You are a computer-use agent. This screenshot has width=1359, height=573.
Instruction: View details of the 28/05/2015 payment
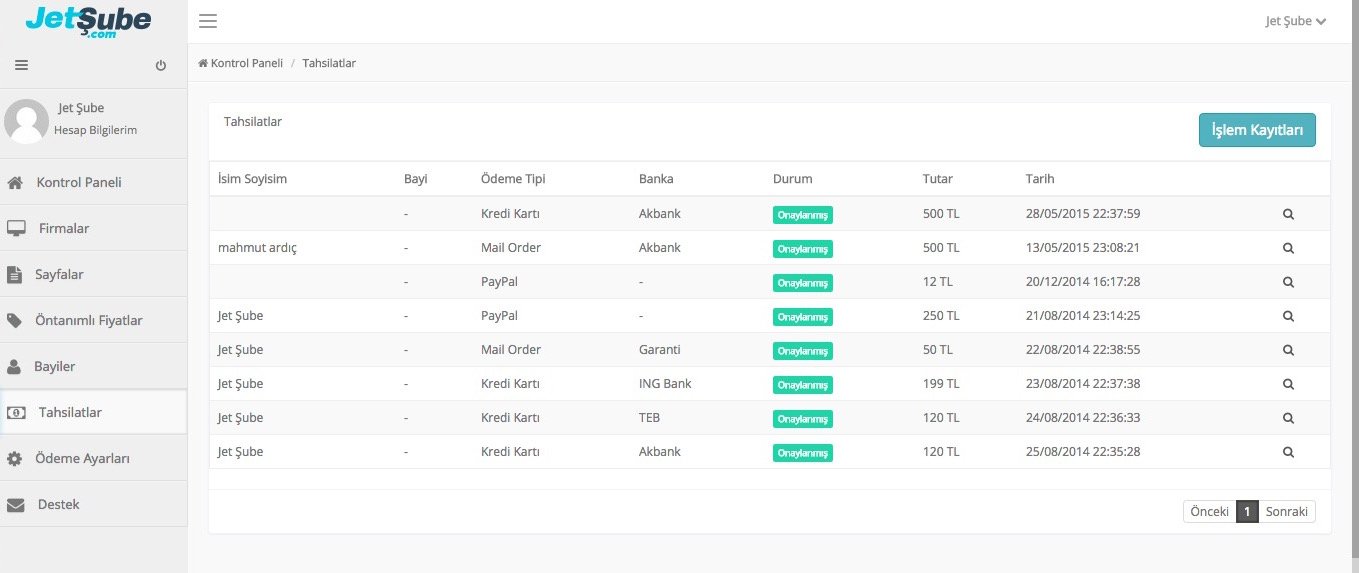pyautogui.click(x=1288, y=214)
